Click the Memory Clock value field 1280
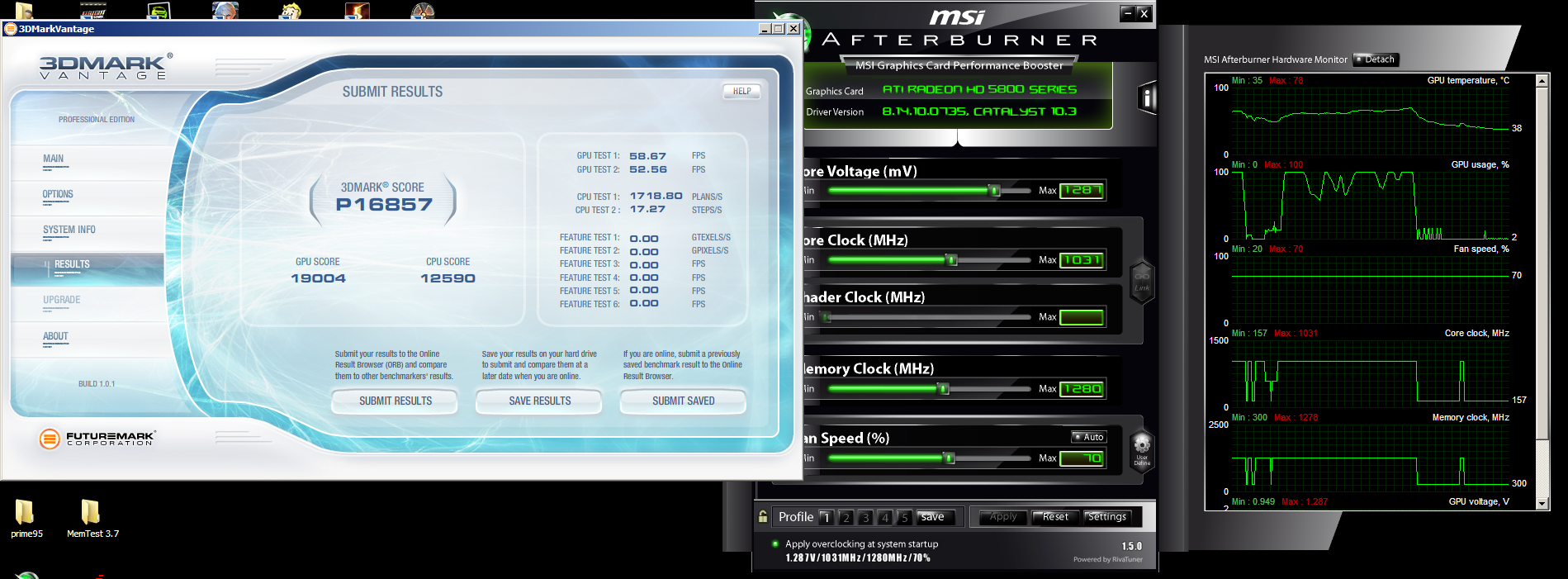 coord(1082,389)
